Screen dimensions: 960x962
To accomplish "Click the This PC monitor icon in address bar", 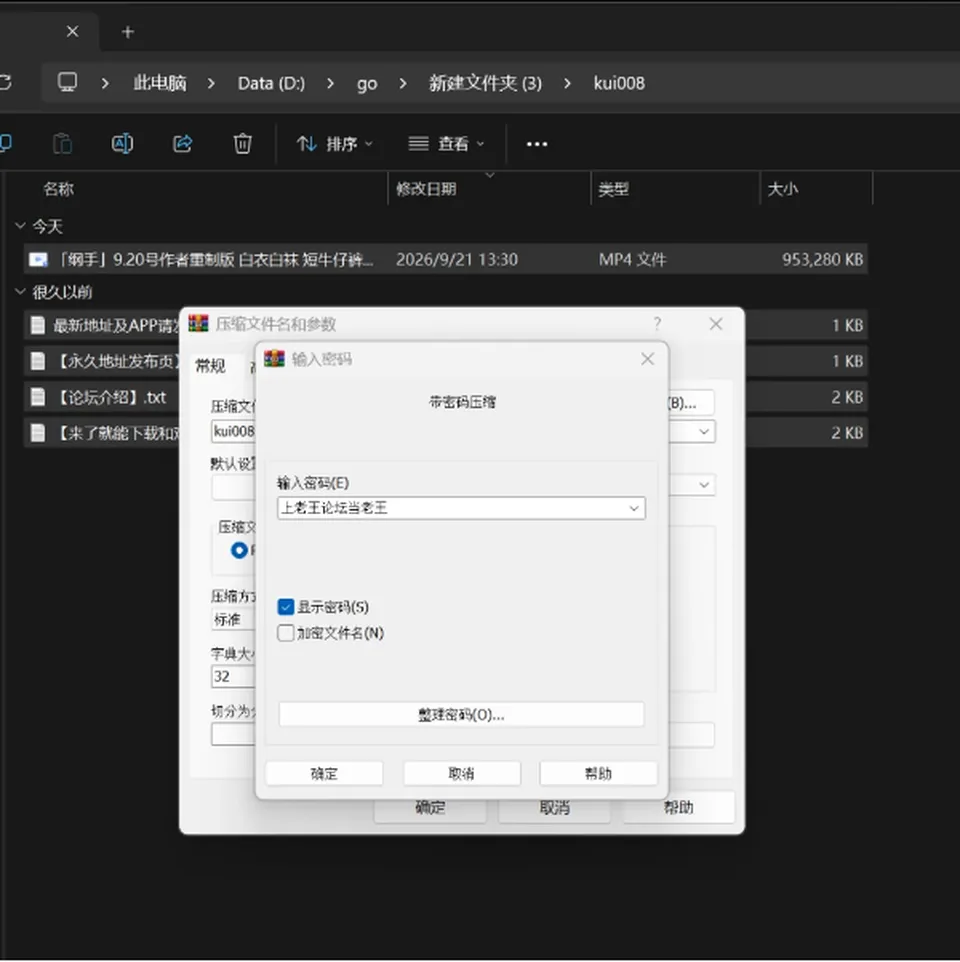I will [67, 82].
